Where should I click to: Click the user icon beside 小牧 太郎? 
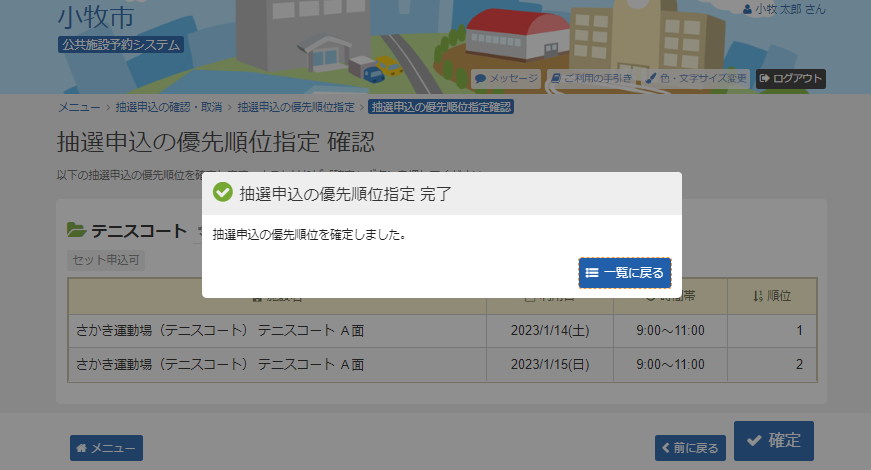[x=748, y=9]
